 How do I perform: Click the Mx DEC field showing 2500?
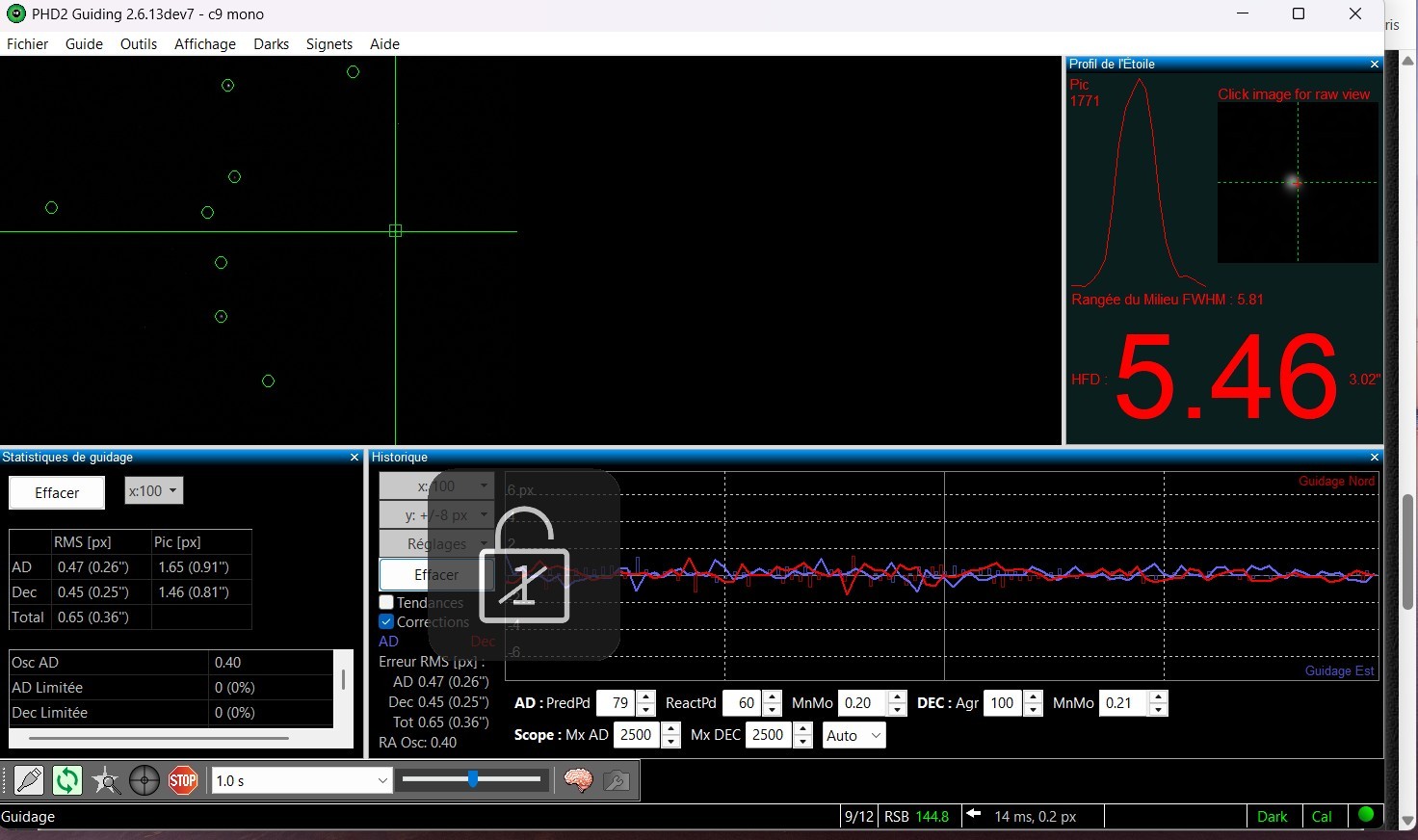pos(769,735)
